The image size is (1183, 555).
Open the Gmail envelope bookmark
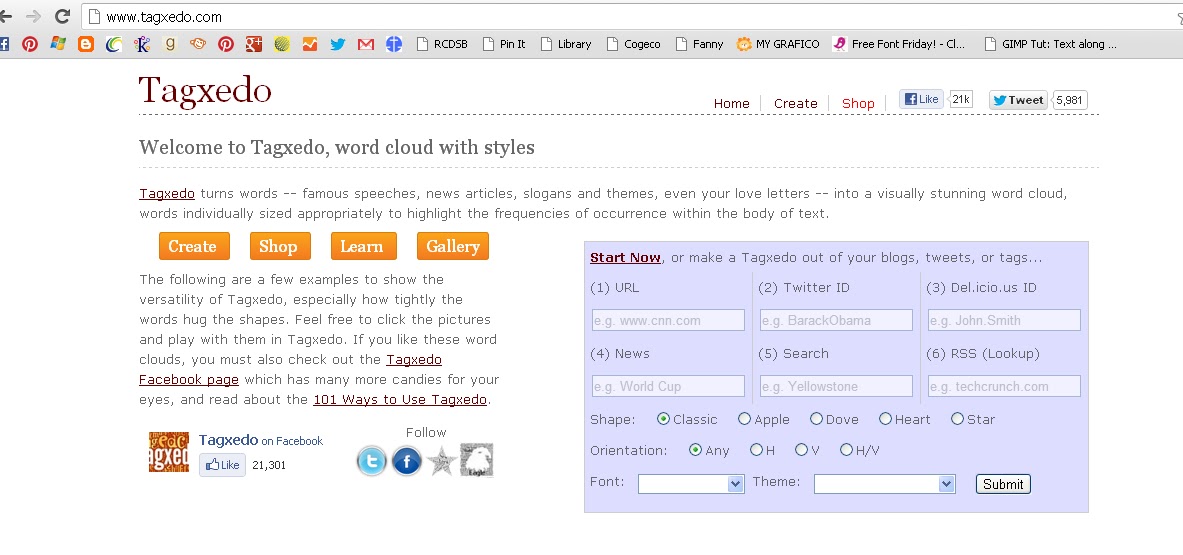click(366, 44)
